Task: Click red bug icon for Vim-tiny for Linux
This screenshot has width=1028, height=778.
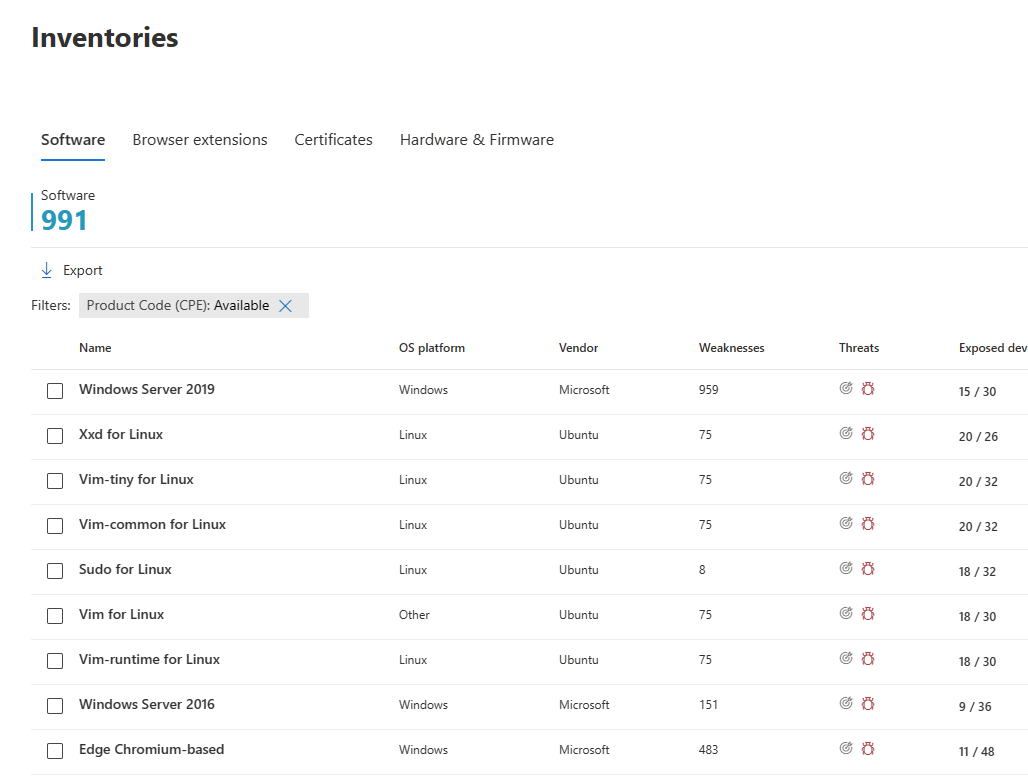Action: pos(868,479)
